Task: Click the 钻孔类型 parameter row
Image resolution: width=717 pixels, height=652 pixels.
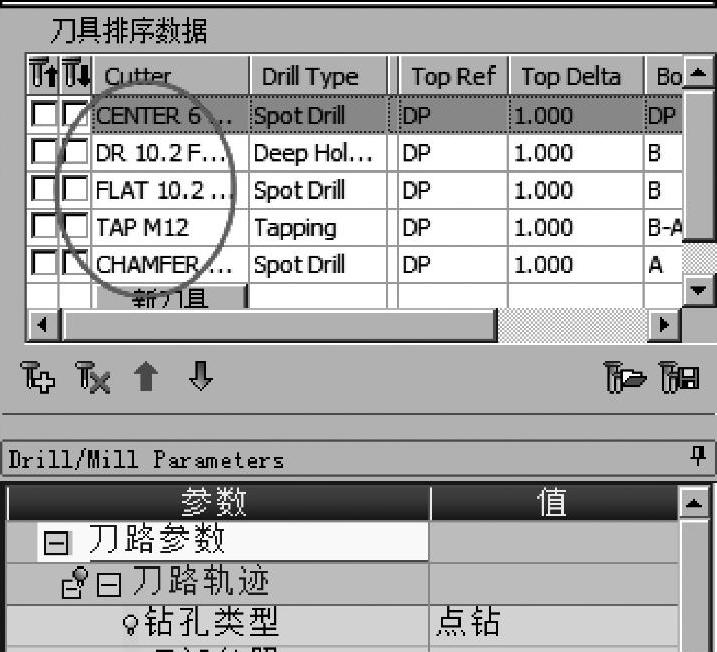Action: [x=342, y=624]
